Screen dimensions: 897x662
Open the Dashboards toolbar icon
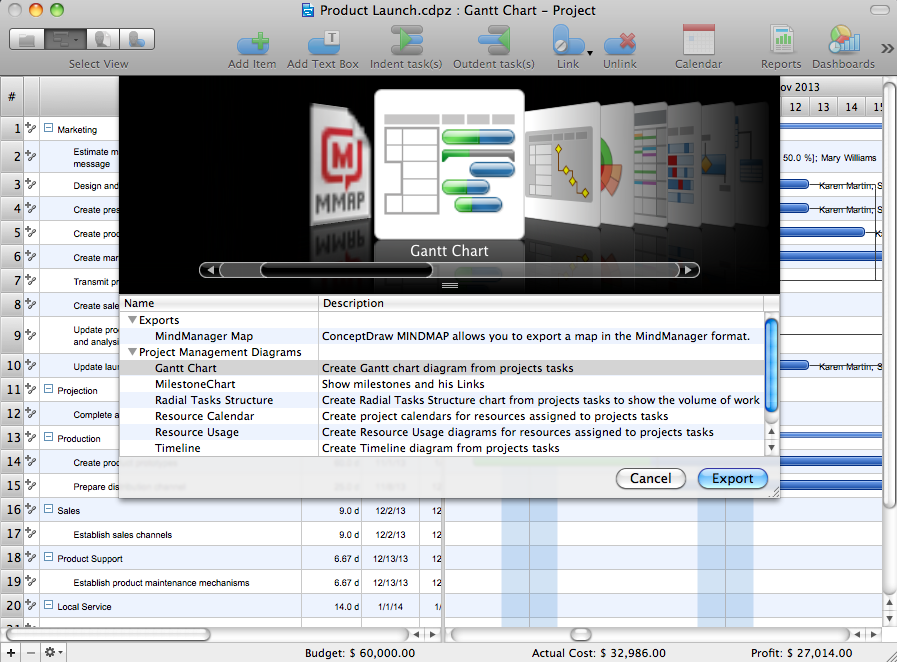(844, 40)
